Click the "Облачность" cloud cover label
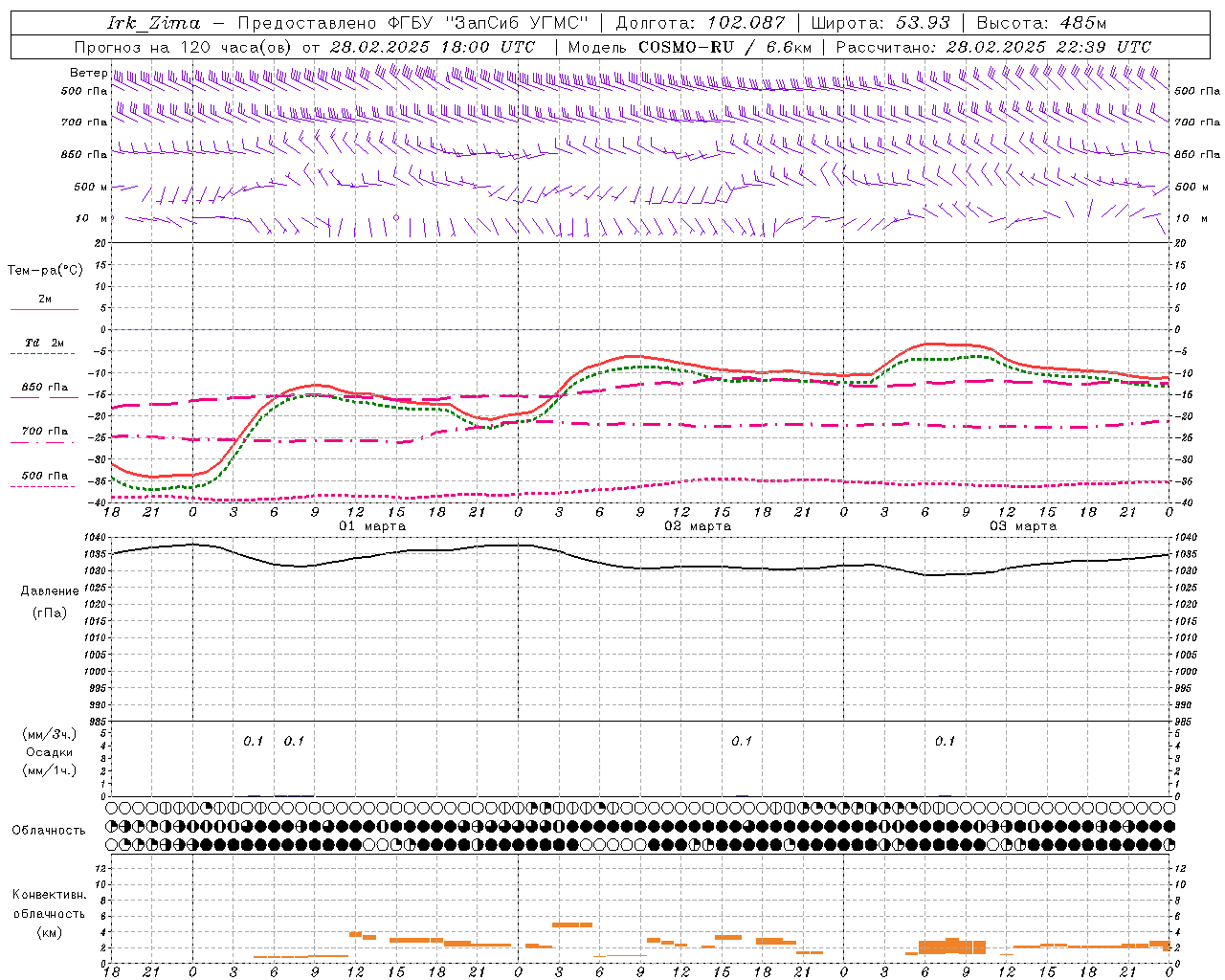Viewport: 1225px width, 980px height. [x=49, y=831]
